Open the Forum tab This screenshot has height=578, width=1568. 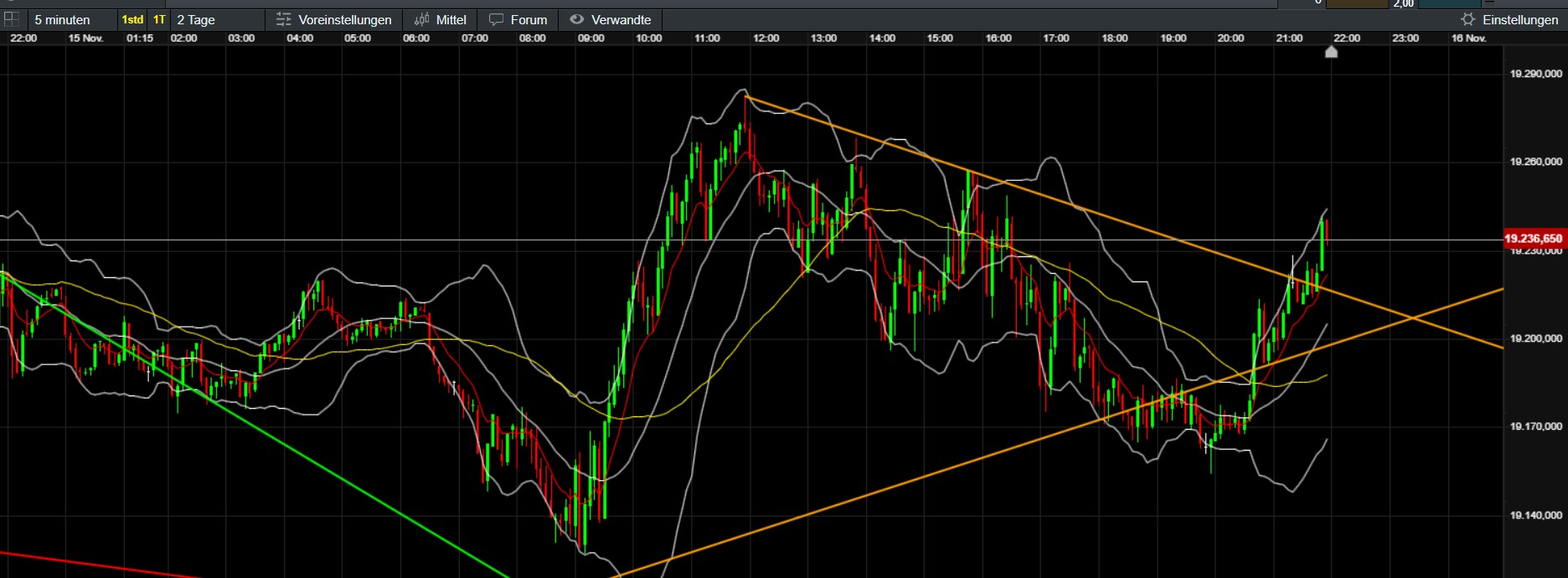coord(518,19)
